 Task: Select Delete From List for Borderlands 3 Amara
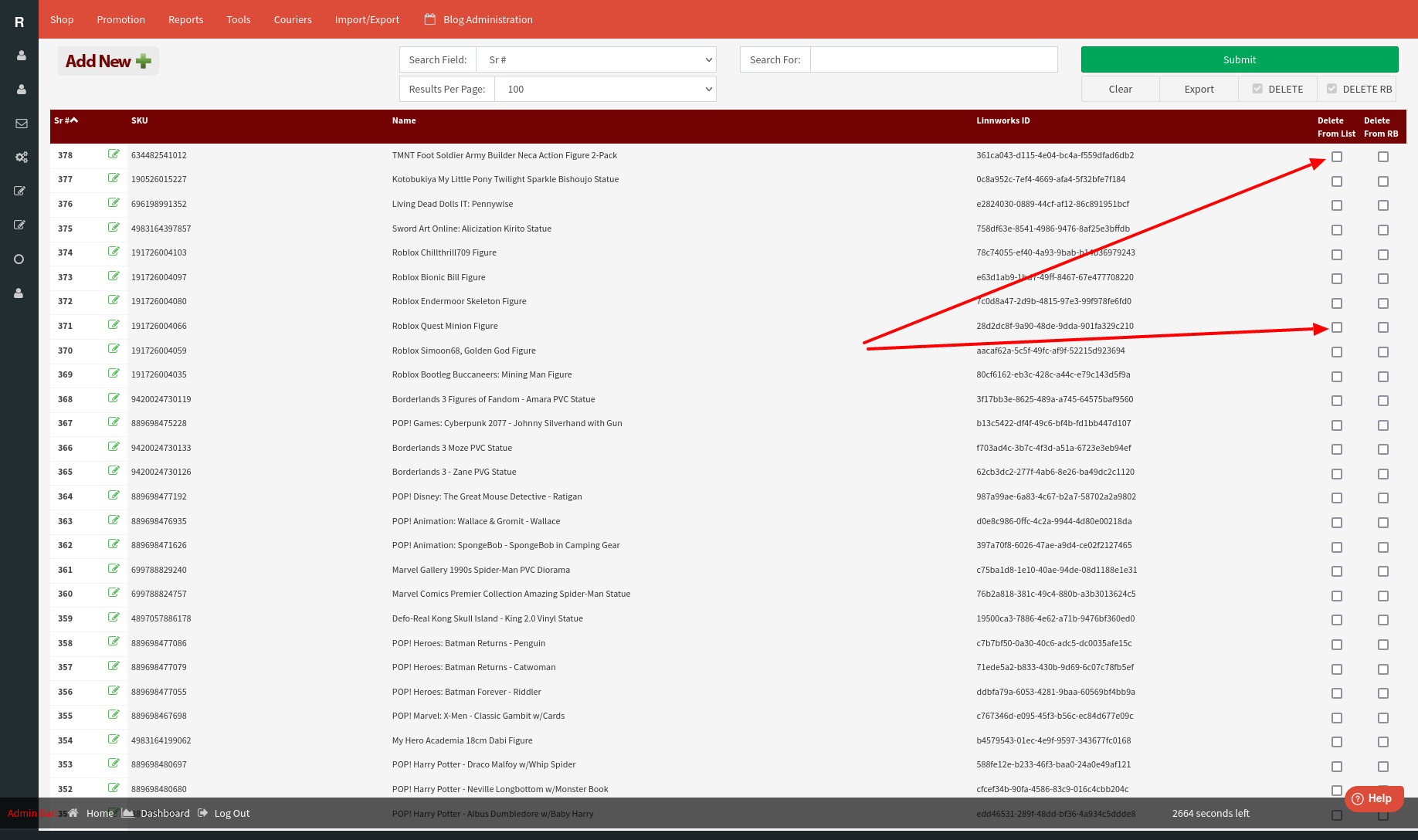tap(1337, 401)
